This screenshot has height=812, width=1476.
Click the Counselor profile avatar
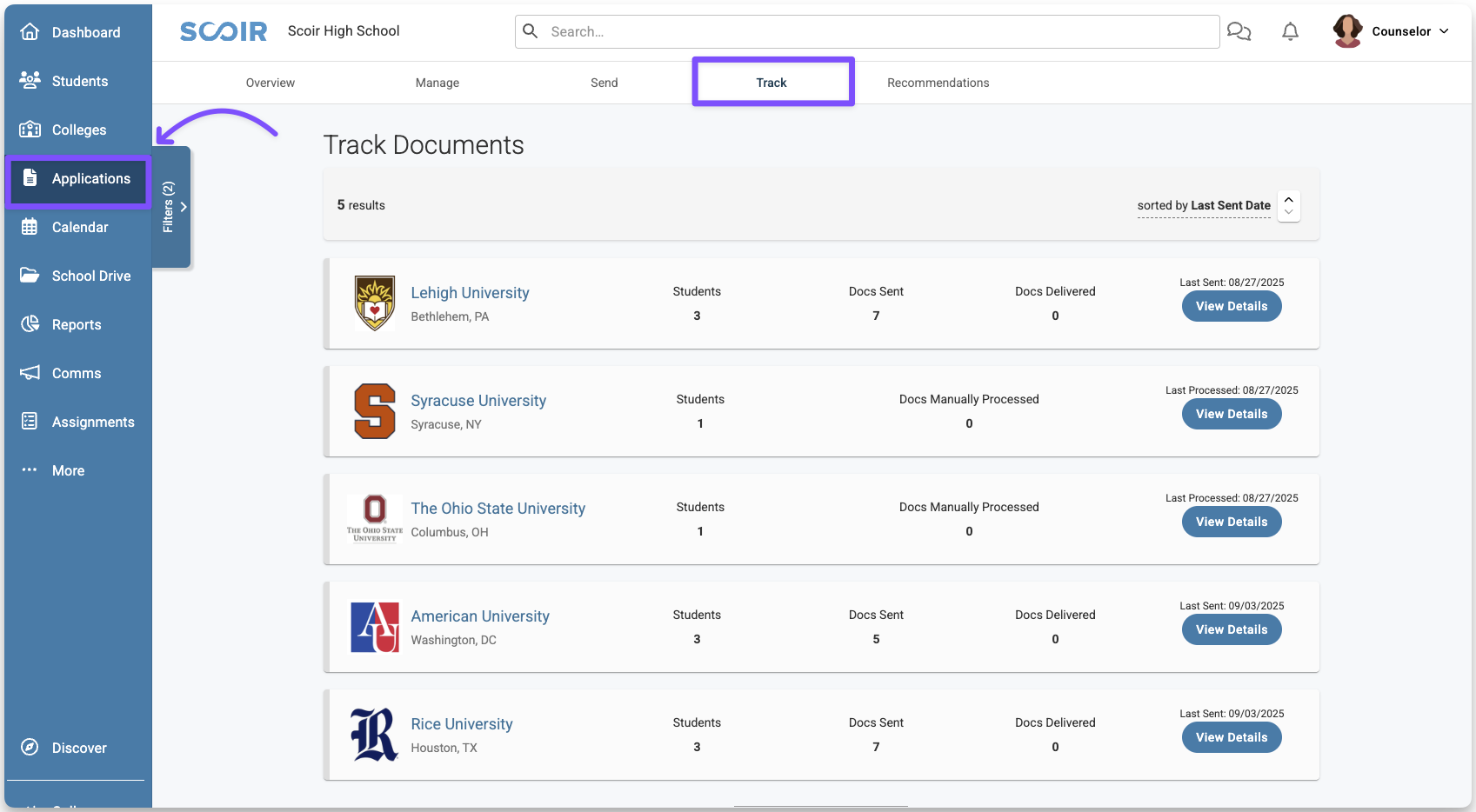(1347, 31)
